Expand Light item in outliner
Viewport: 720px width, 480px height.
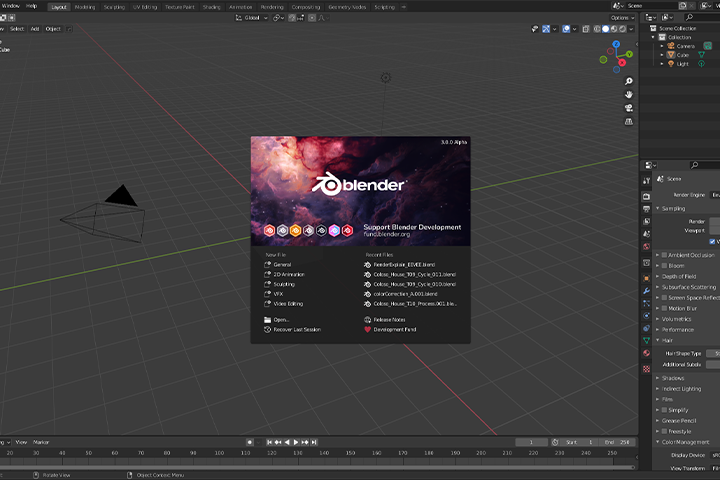662,64
